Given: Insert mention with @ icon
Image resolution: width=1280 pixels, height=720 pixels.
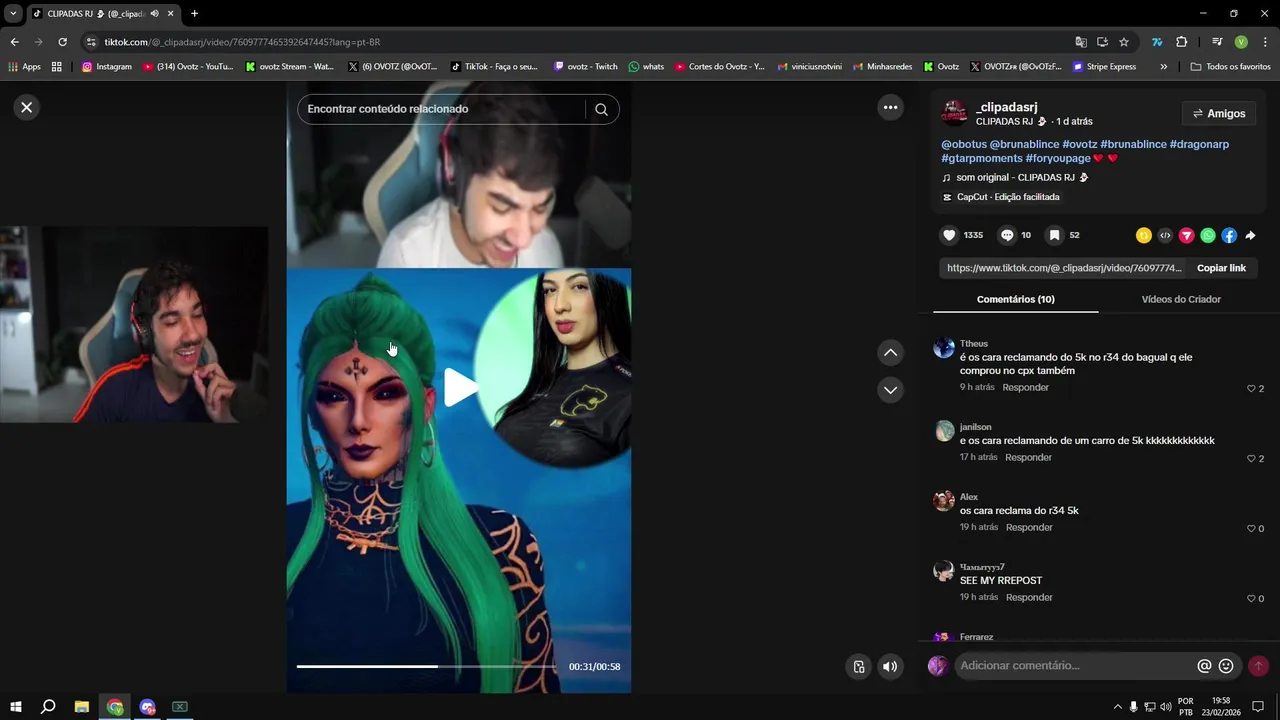Looking at the screenshot, I should point(1204,666).
